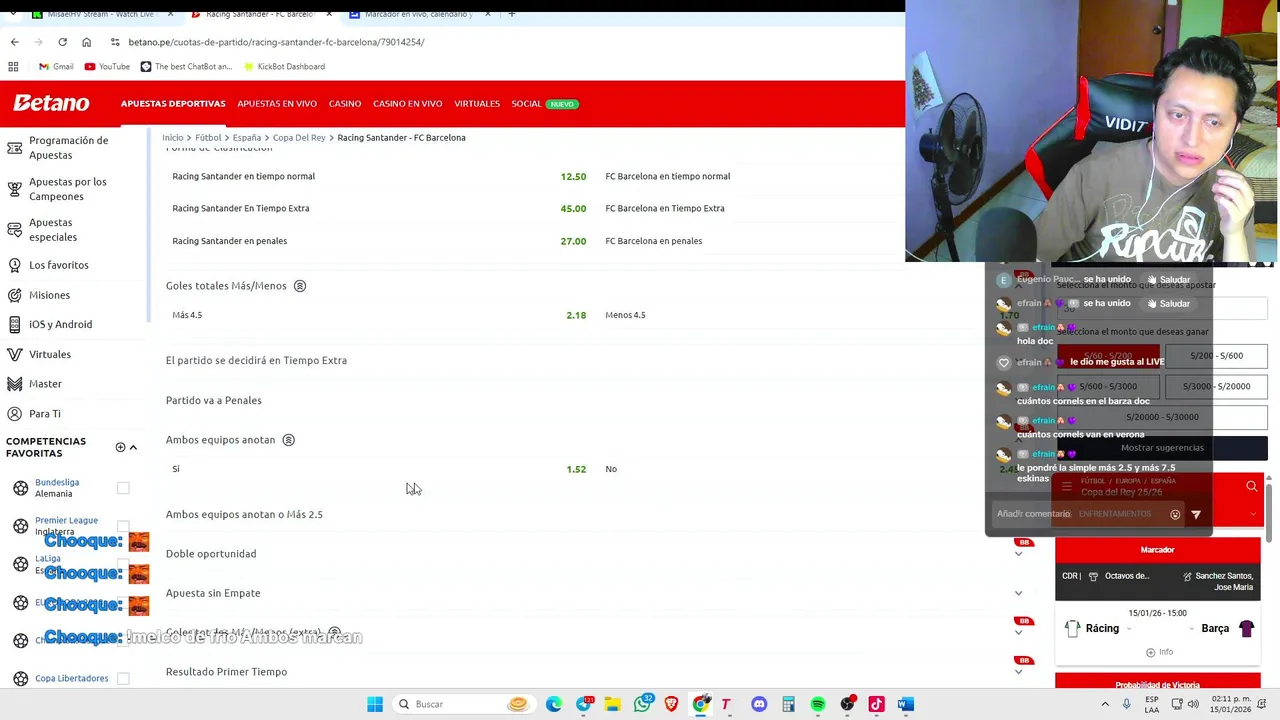The width and height of the screenshot is (1280, 720).
Task: Go to Casino en Vivo section
Action: pyautogui.click(x=407, y=104)
